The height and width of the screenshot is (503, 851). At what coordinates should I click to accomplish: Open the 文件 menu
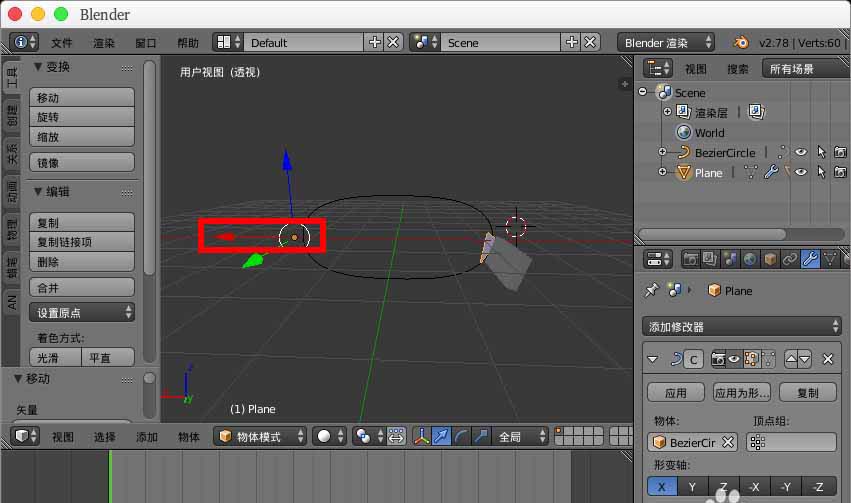tap(61, 43)
